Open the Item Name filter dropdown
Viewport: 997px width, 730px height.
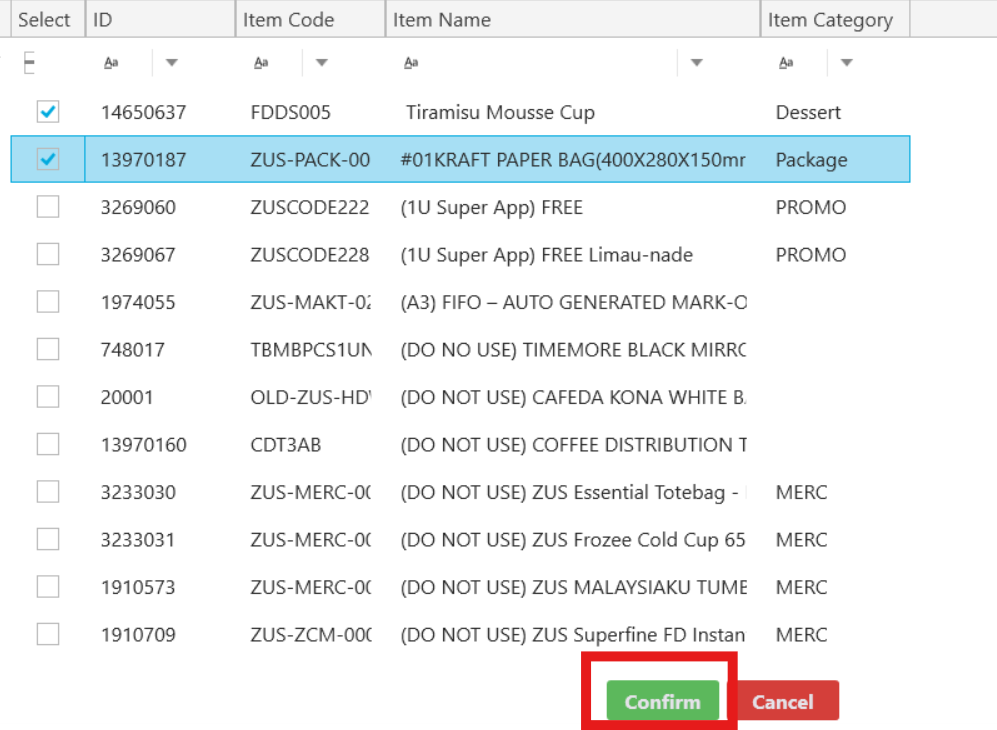[696, 62]
